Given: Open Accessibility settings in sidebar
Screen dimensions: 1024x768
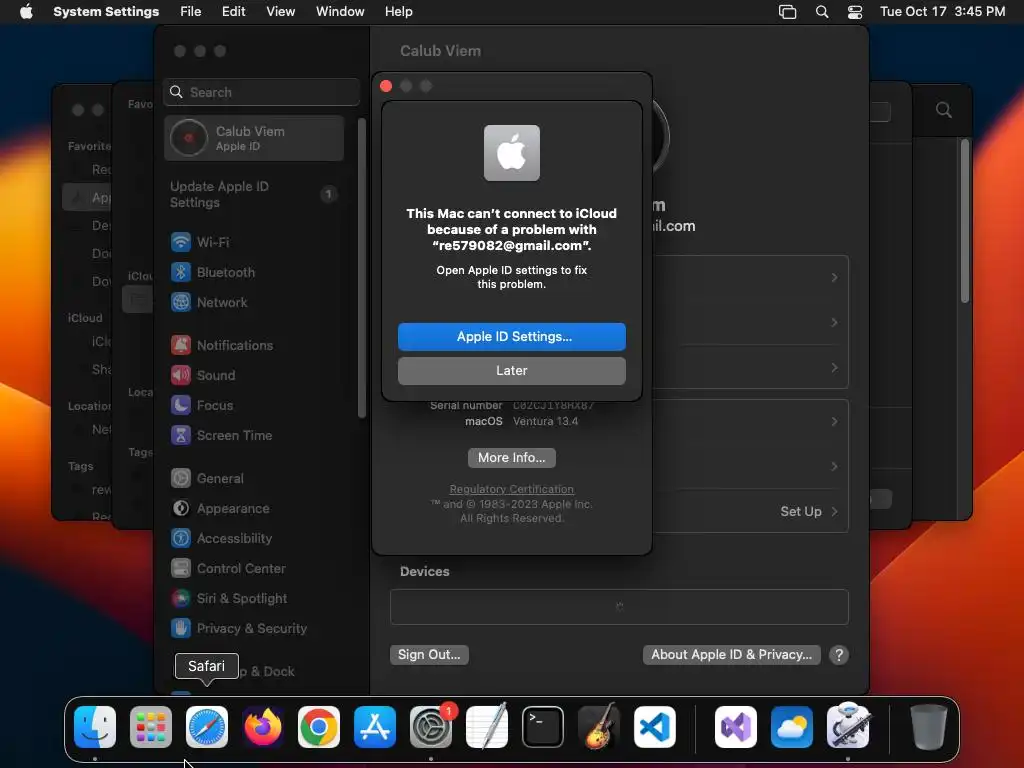Looking at the screenshot, I should pos(221,539).
